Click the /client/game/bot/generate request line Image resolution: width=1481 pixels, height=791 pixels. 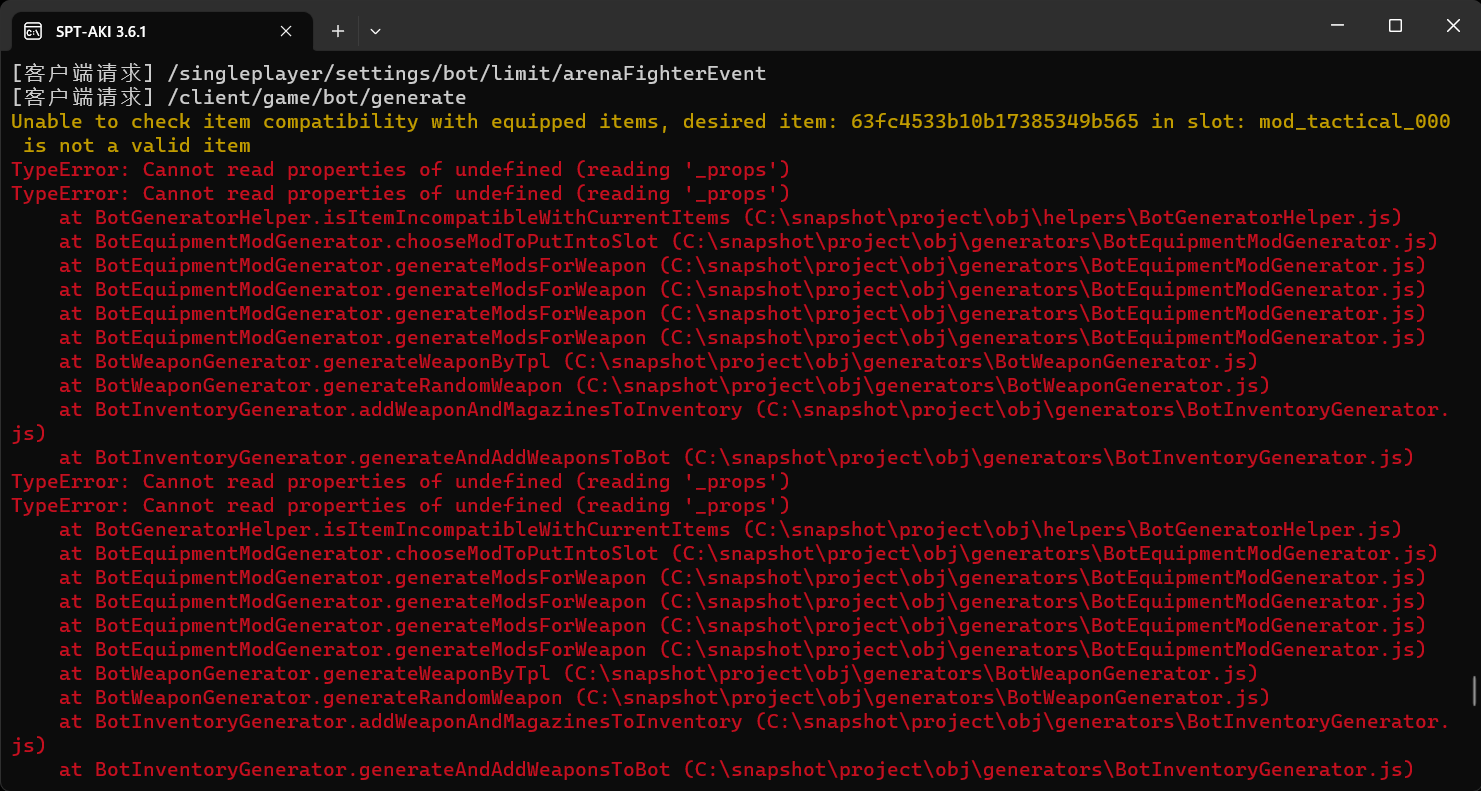tap(316, 97)
